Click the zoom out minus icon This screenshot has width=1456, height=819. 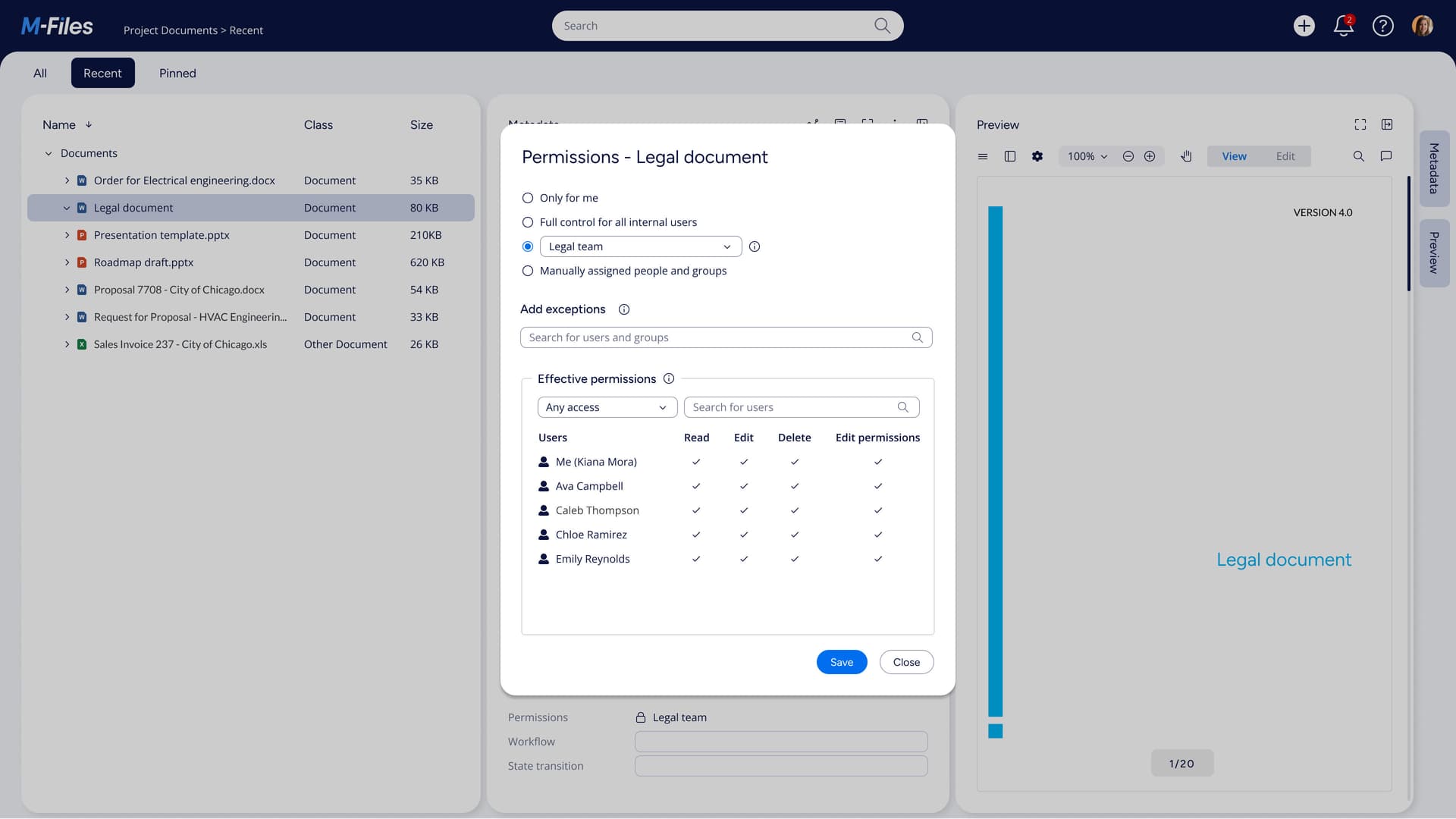tap(1128, 156)
